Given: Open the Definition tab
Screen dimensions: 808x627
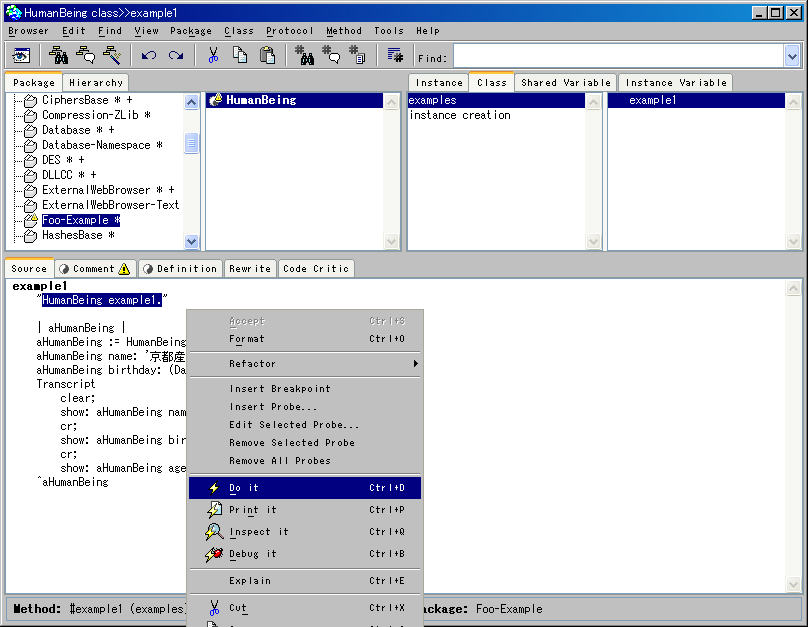Looking at the screenshot, I should pos(180,269).
